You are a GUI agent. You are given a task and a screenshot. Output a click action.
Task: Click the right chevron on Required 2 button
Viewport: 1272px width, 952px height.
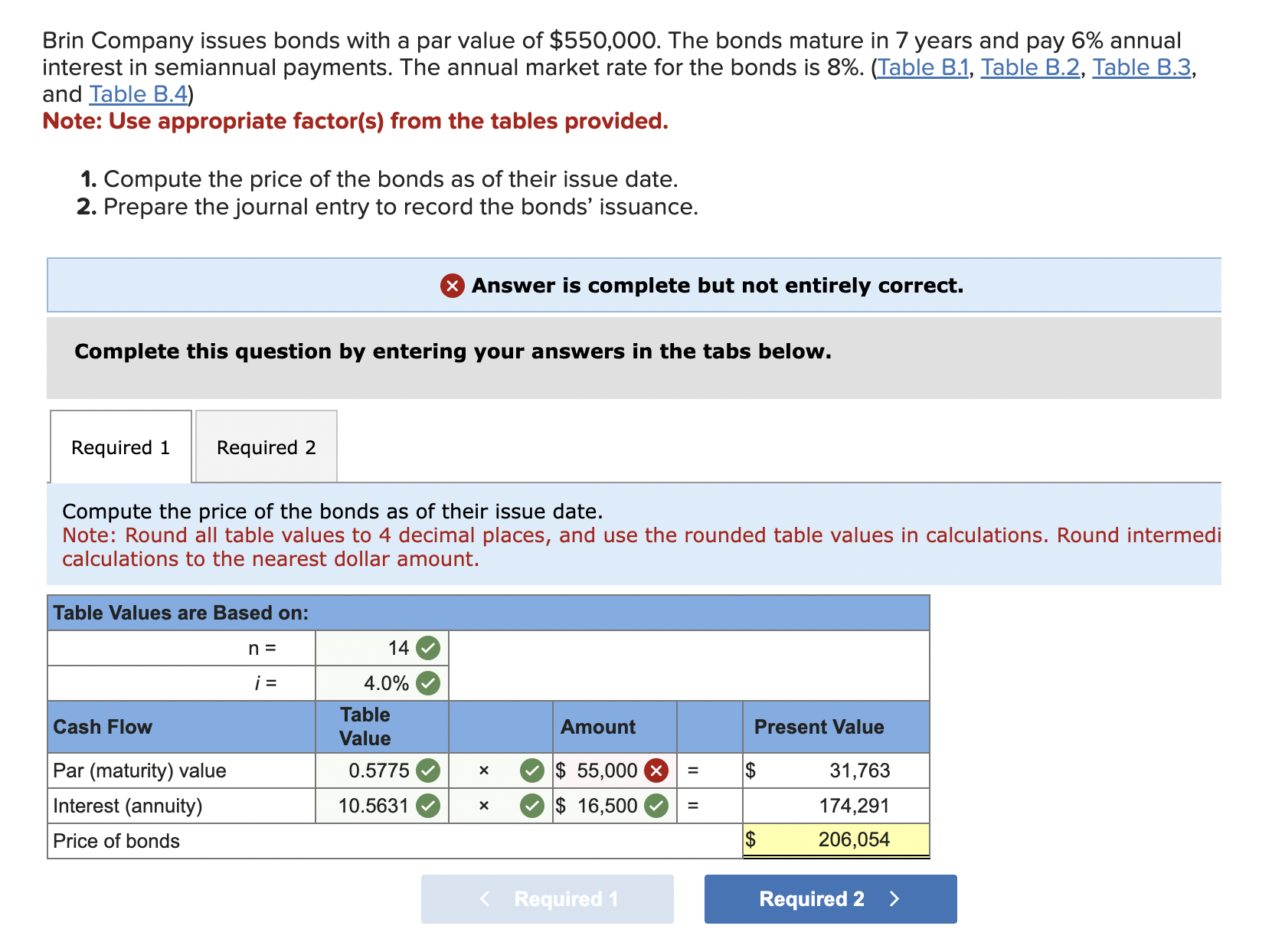click(894, 899)
